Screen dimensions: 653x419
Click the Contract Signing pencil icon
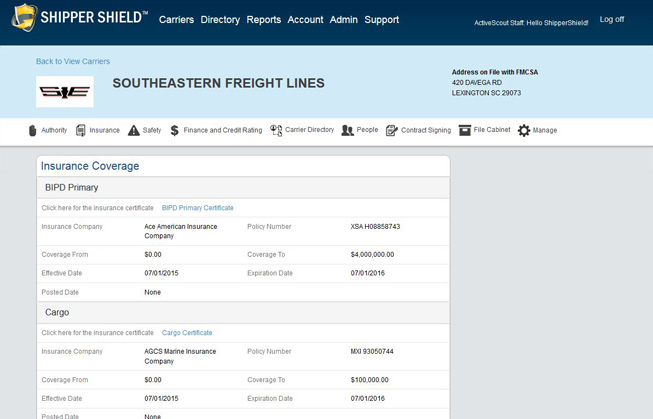click(392, 131)
